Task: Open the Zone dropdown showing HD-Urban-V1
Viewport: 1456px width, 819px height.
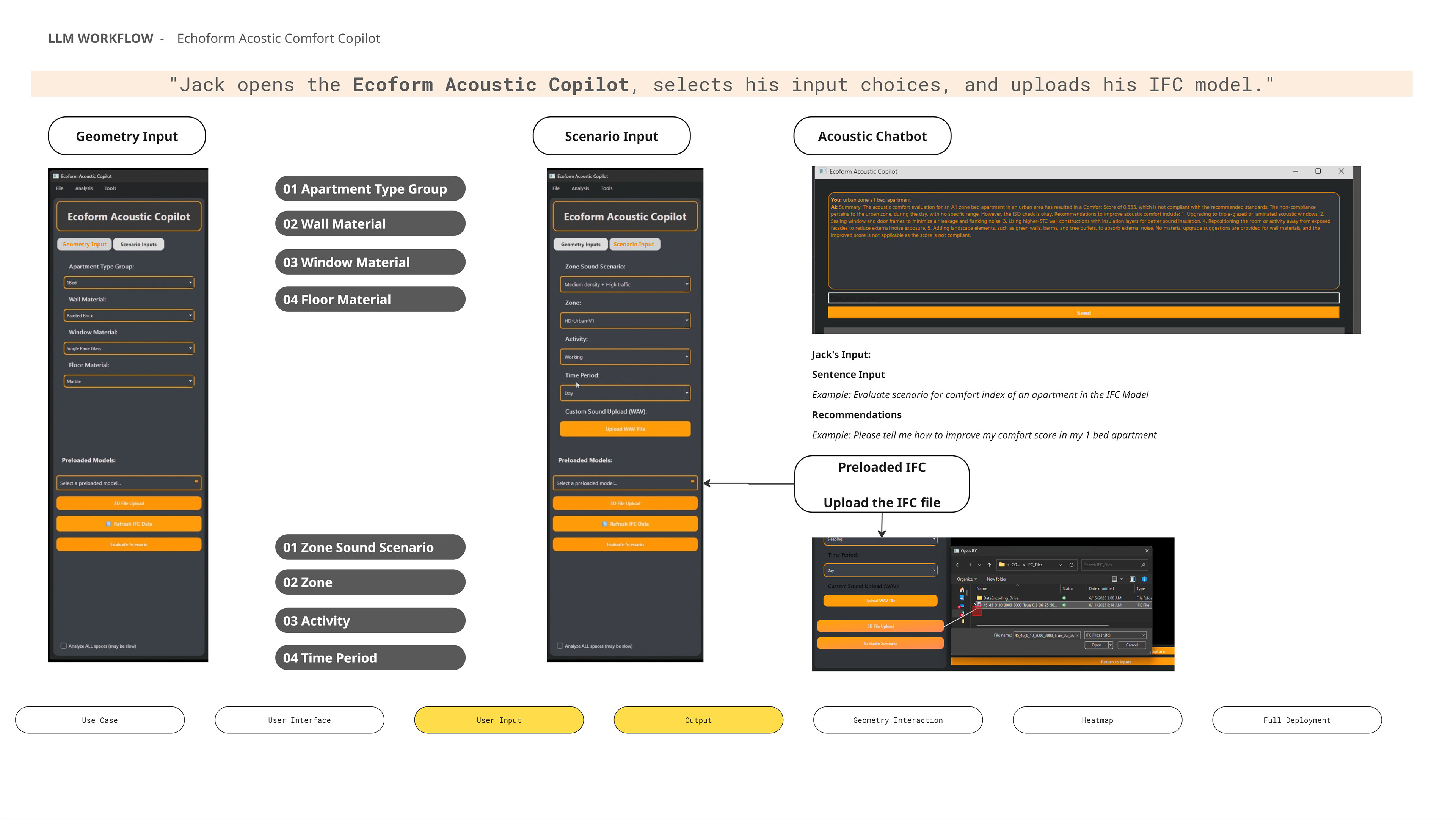Action: 625,320
